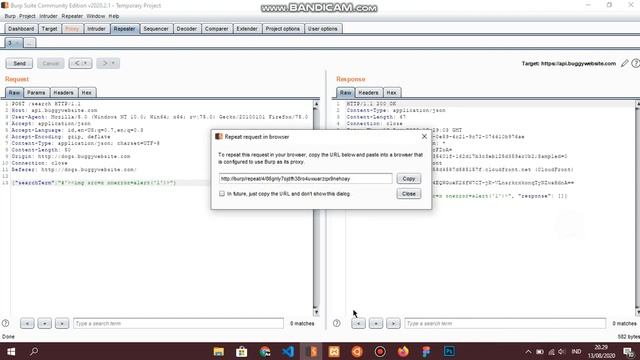Focus the request 'Type a search term' field
Viewport: 640px width, 360px height.
pos(178,323)
